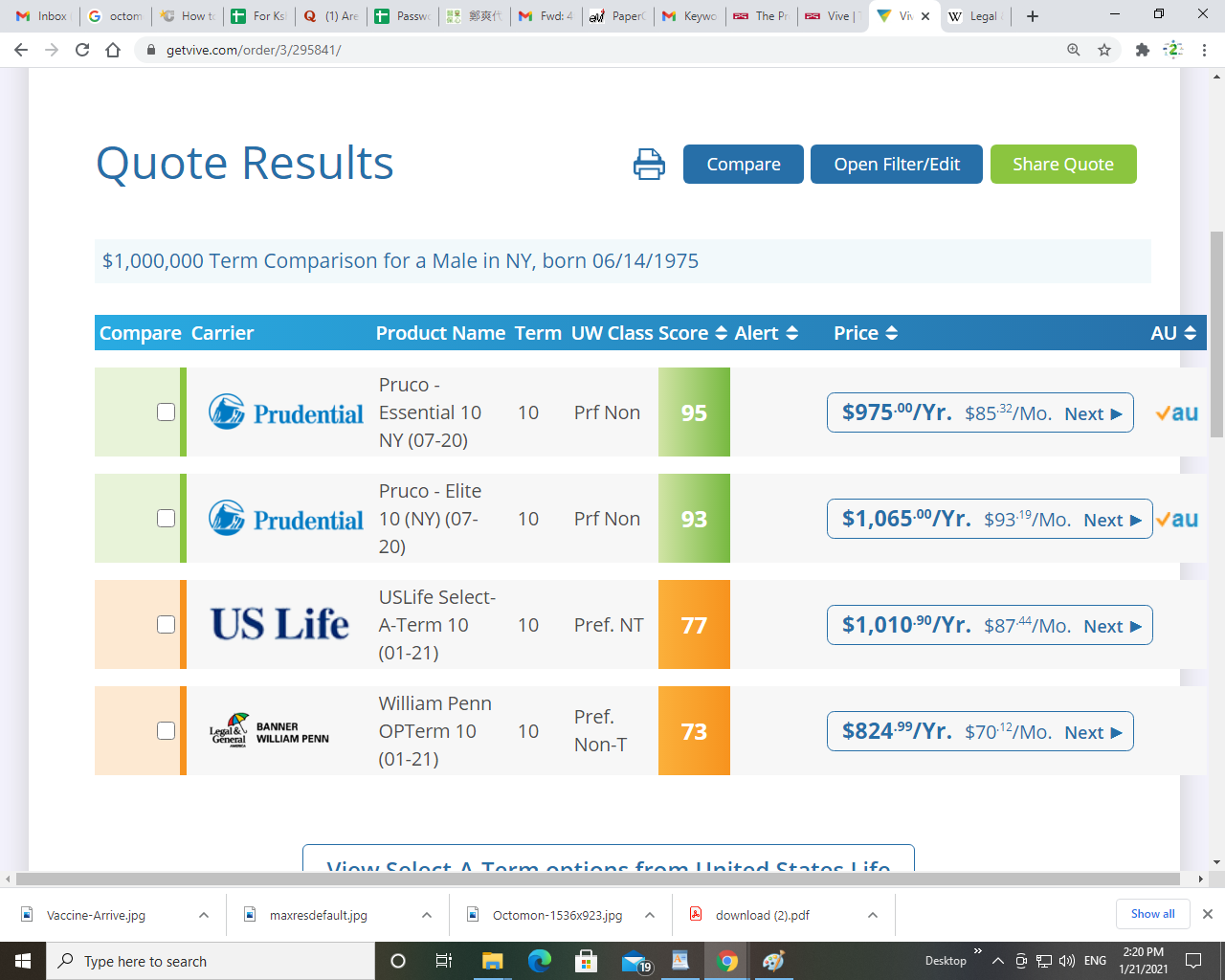
Task: Open the Windows Start menu
Action: (x=23, y=961)
